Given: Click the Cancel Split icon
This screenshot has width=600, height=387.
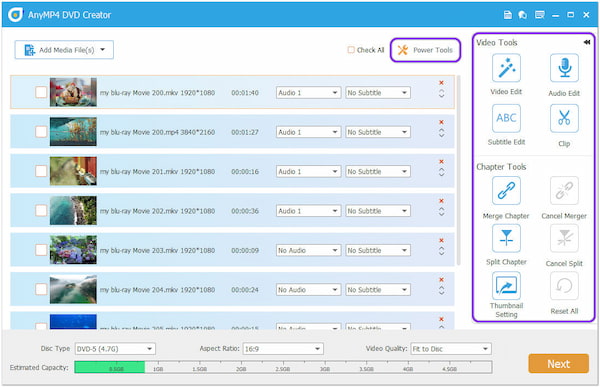Looking at the screenshot, I should coord(564,238).
